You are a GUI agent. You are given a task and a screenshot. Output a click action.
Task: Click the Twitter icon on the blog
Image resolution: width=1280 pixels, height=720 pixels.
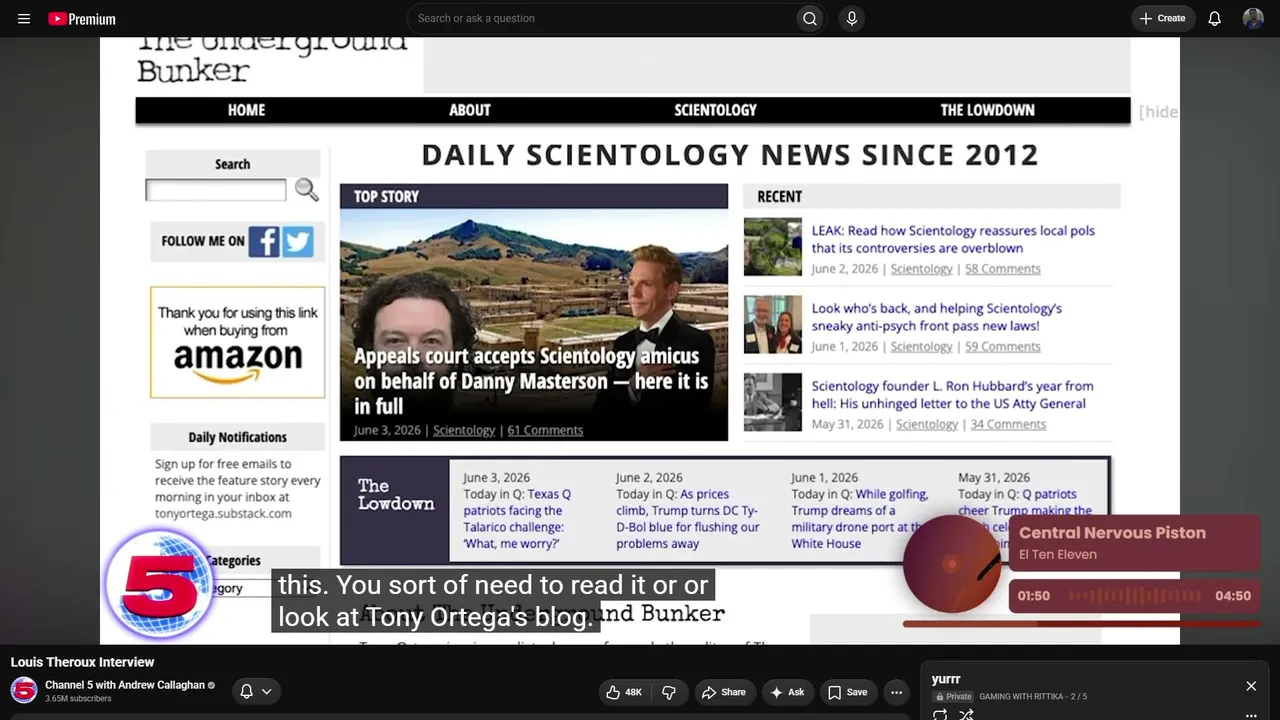coord(298,241)
